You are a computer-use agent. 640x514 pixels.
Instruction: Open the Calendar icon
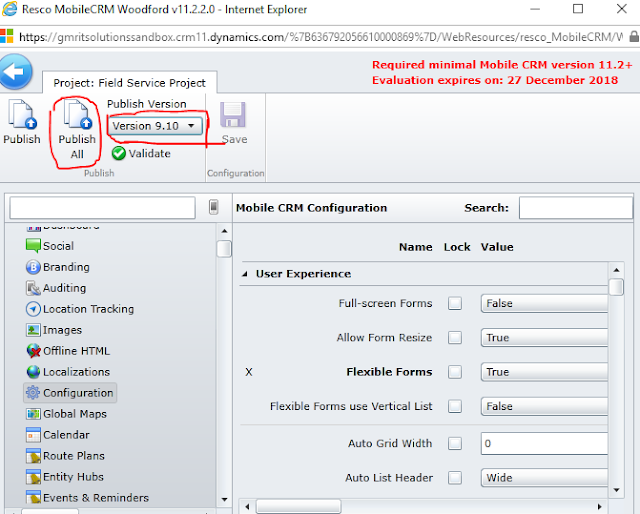[33, 435]
